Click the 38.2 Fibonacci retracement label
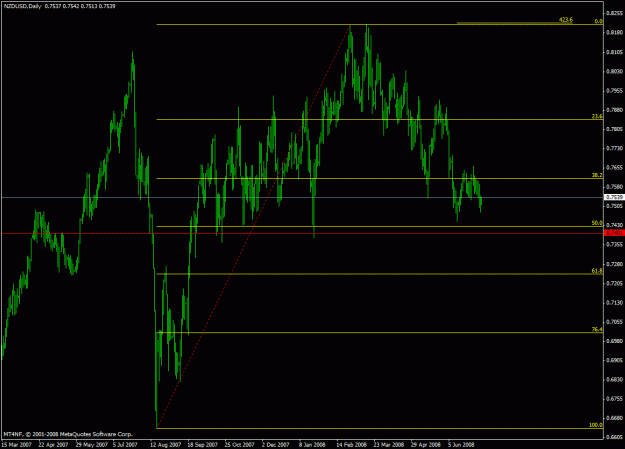This screenshot has width=625, height=449. 597,175
